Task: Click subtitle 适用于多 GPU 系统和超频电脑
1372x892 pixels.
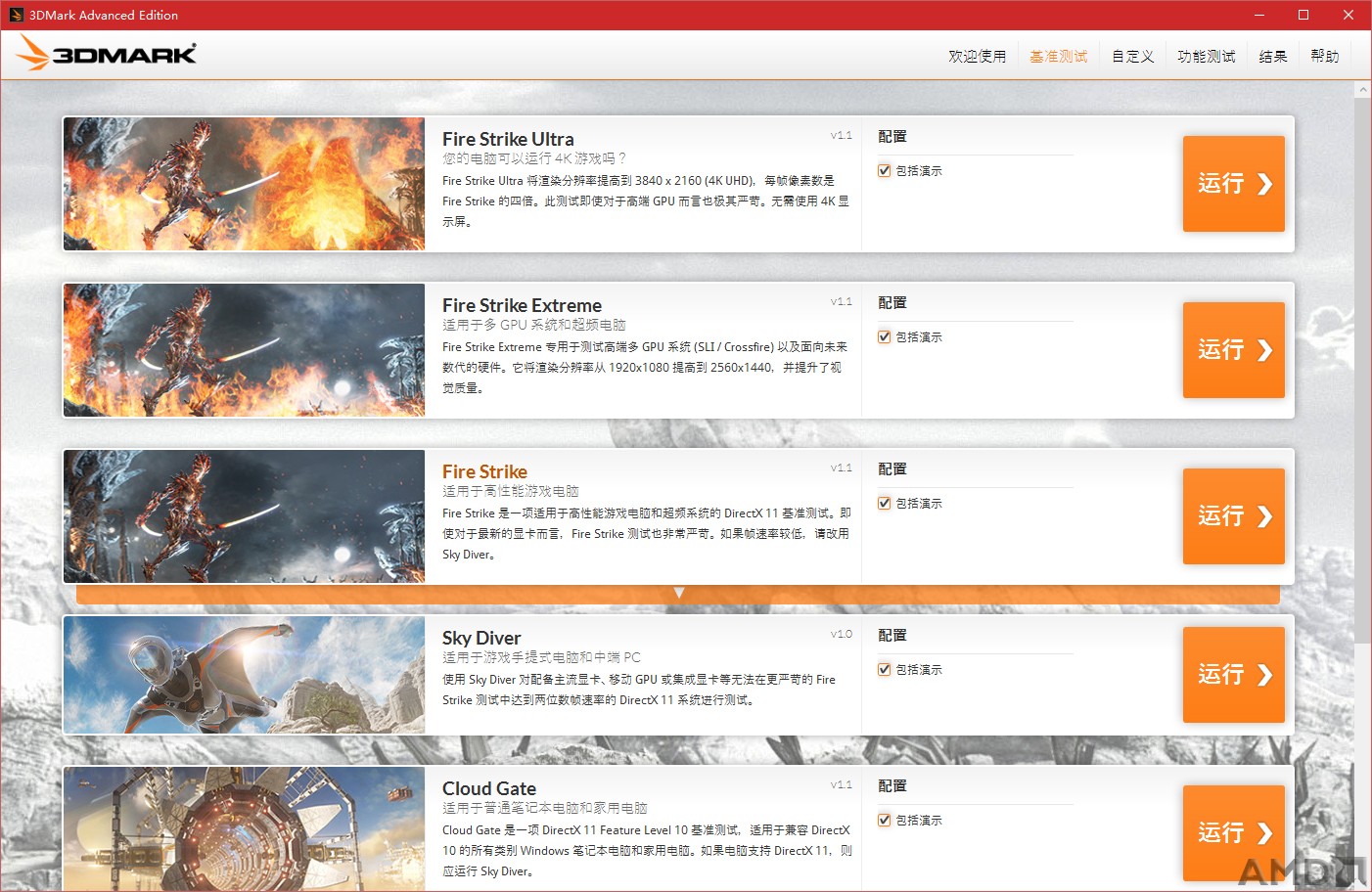Action: tap(533, 325)
